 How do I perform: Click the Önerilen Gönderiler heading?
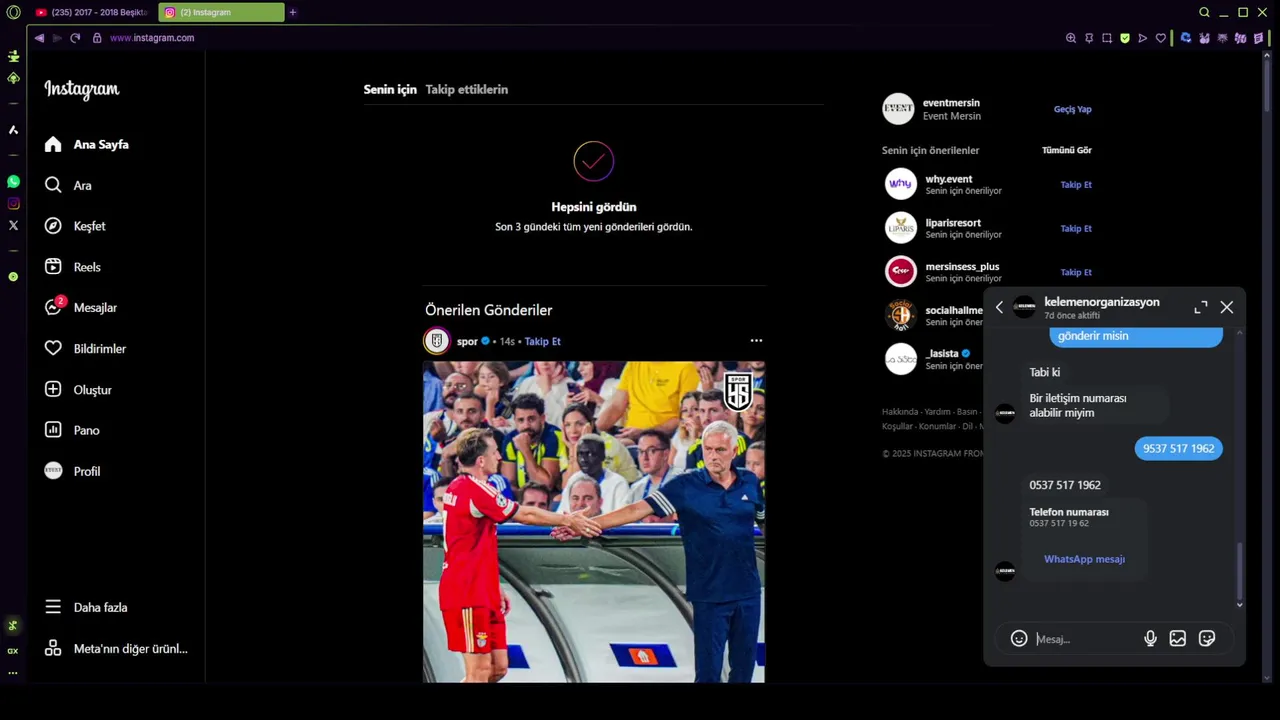click(489, 310)
